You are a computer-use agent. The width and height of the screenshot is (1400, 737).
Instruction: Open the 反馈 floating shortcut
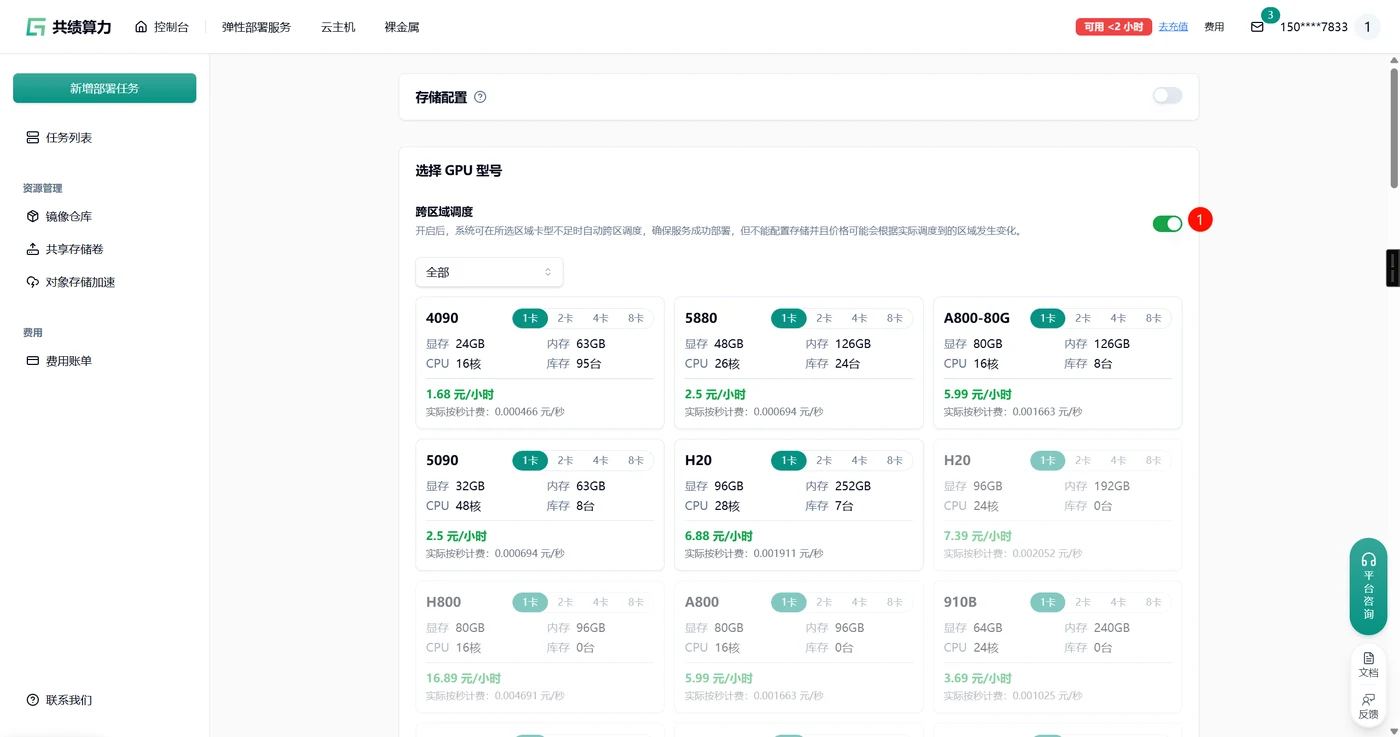(x=1369, y=706)
